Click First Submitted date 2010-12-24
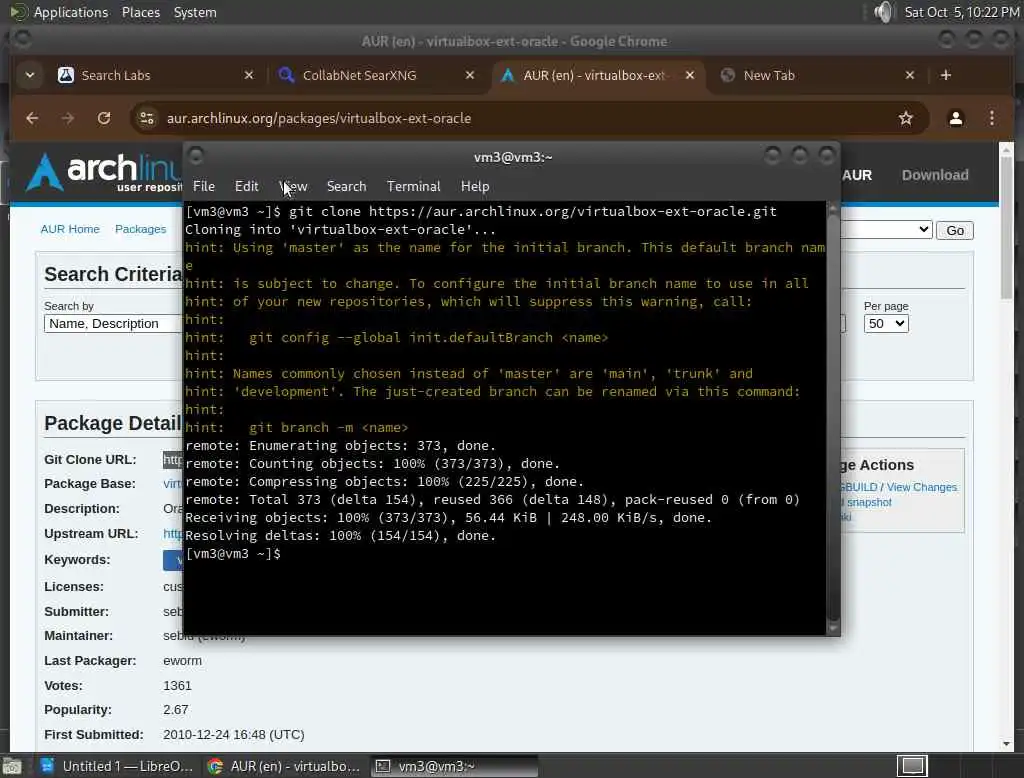Viewport: 1024px width, 778px height. (233, 735)
